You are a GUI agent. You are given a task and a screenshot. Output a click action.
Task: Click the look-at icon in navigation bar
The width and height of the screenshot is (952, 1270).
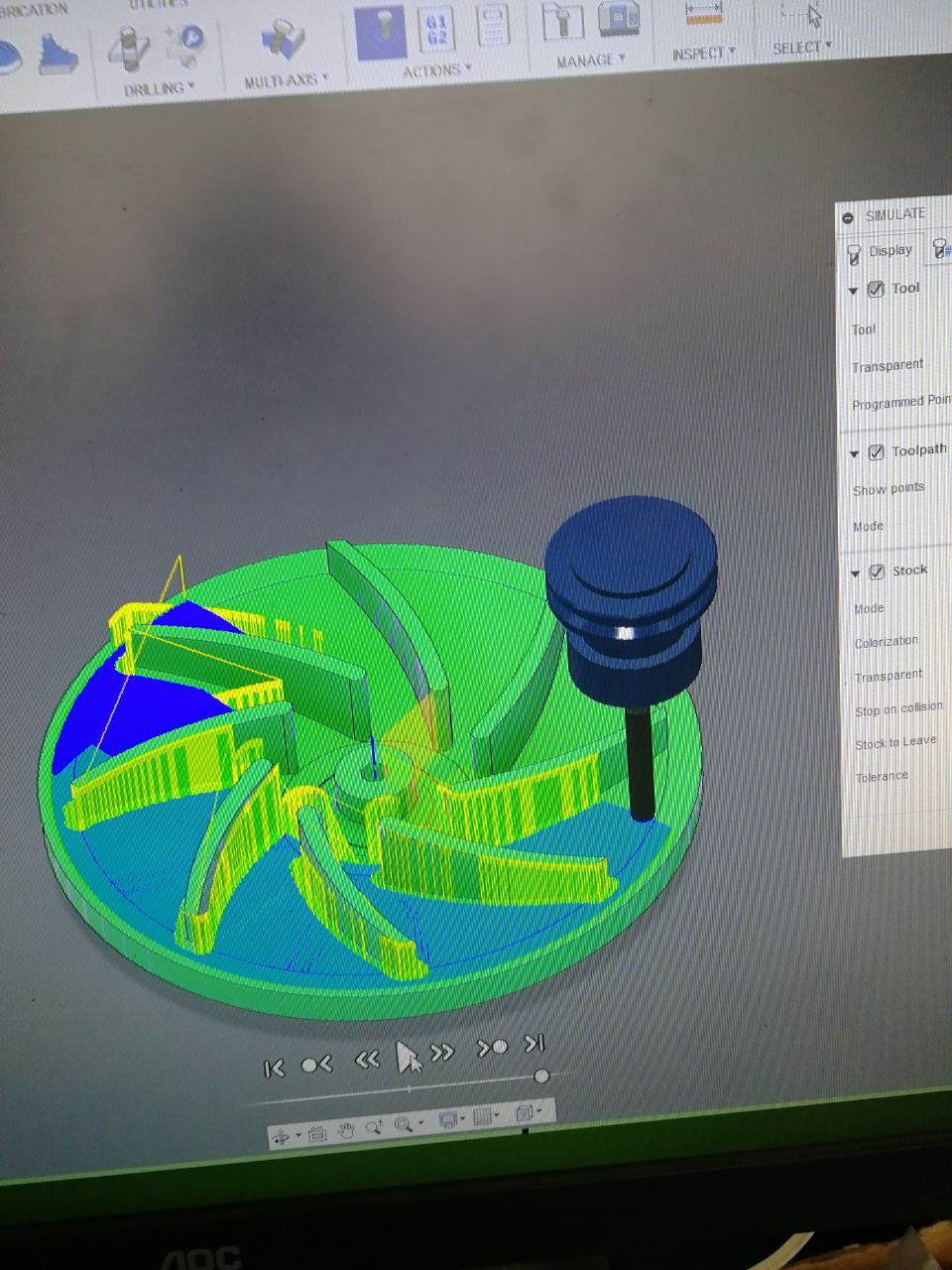(x=317, y=1133)
